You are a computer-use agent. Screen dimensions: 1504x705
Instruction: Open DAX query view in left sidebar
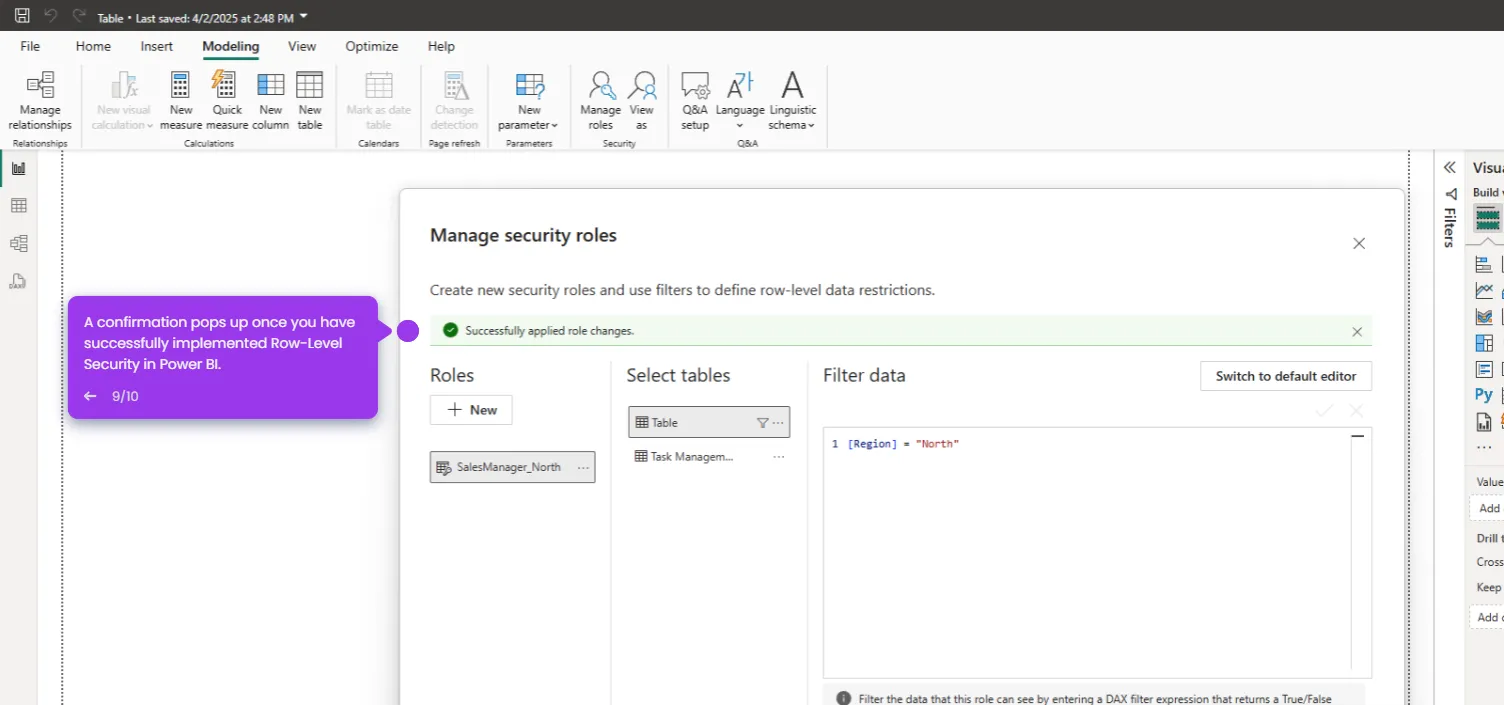(x=18, y=281)
